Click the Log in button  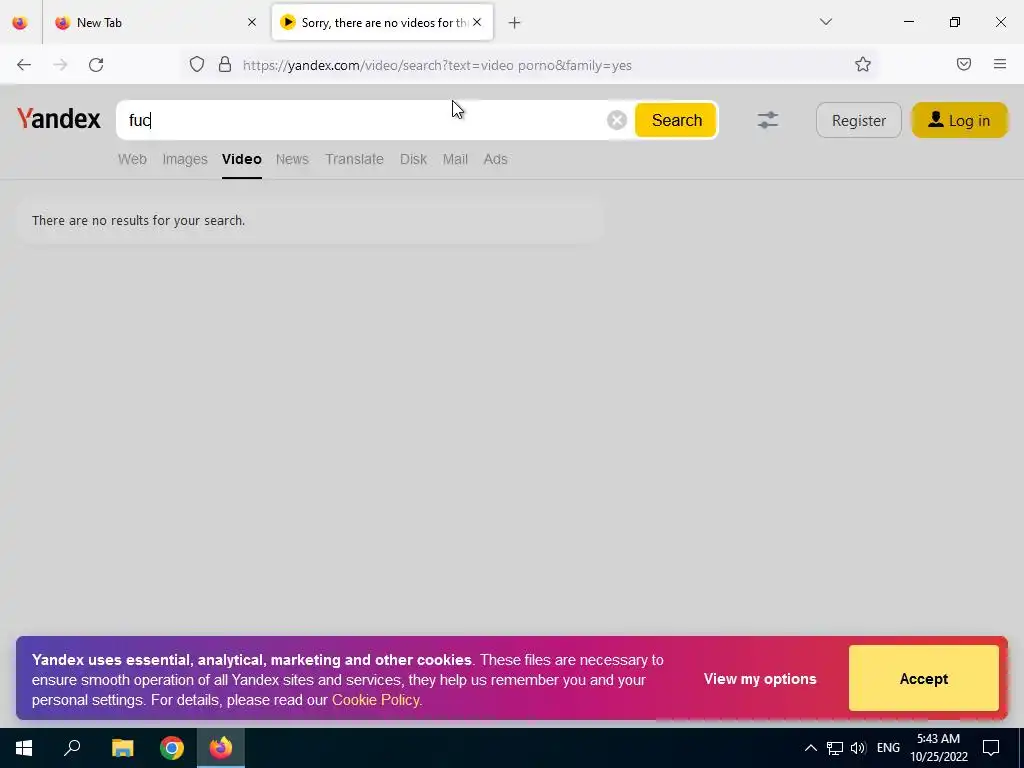click(959, 120)
